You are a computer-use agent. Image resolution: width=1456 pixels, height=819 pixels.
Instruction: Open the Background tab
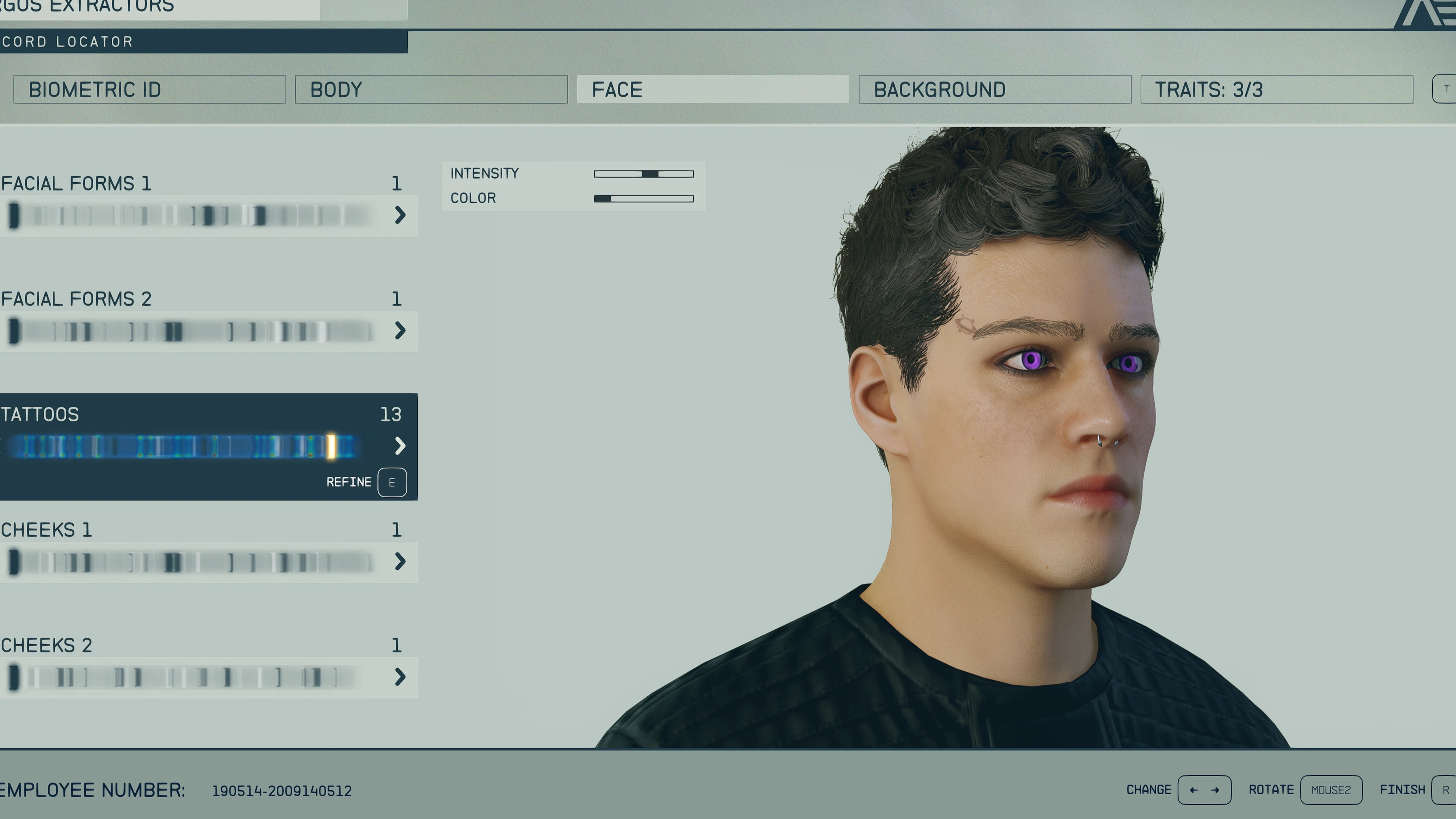[x=994, y=89]
